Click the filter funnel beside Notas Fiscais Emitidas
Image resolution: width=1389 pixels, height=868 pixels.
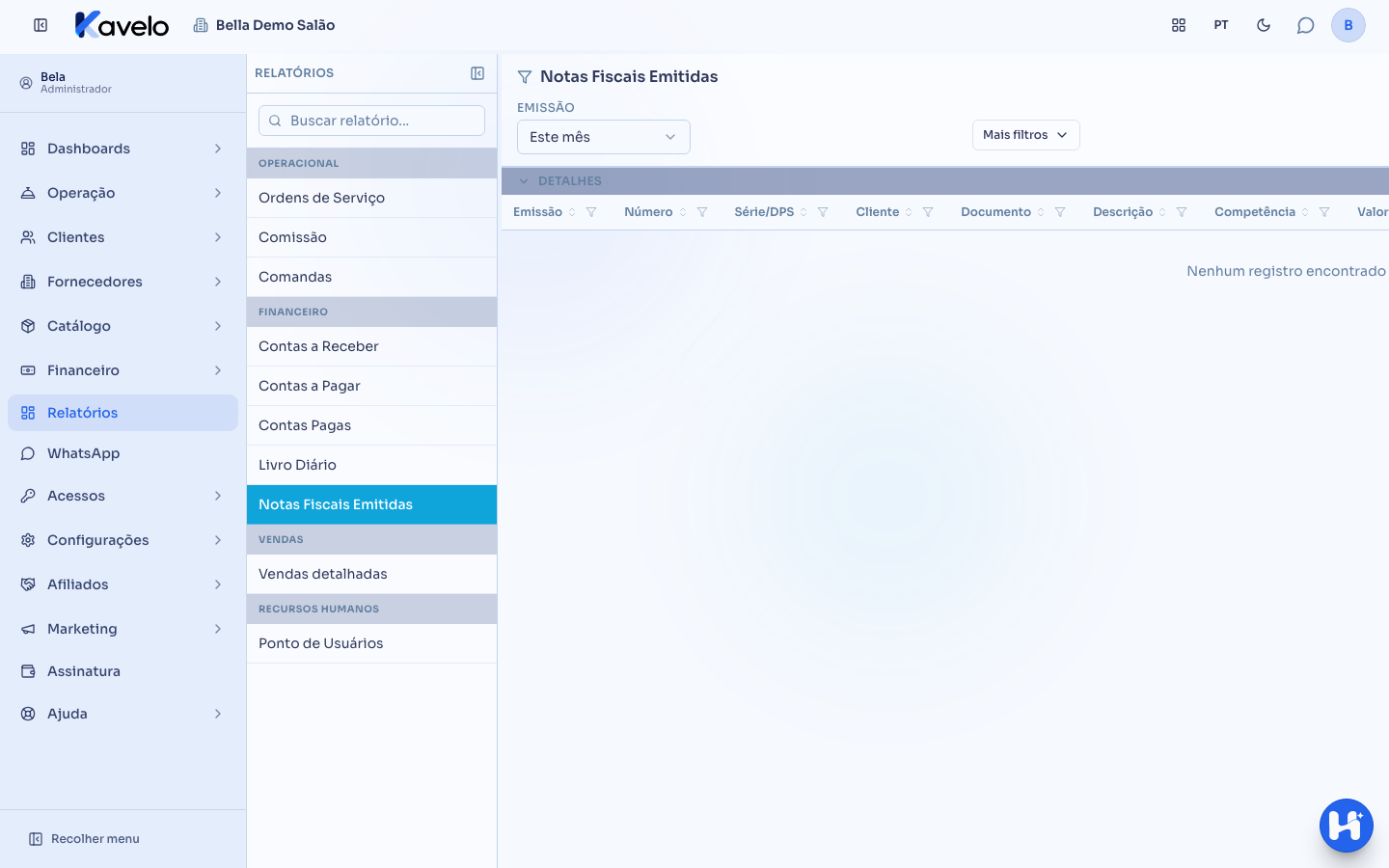[x=525, y=77]
